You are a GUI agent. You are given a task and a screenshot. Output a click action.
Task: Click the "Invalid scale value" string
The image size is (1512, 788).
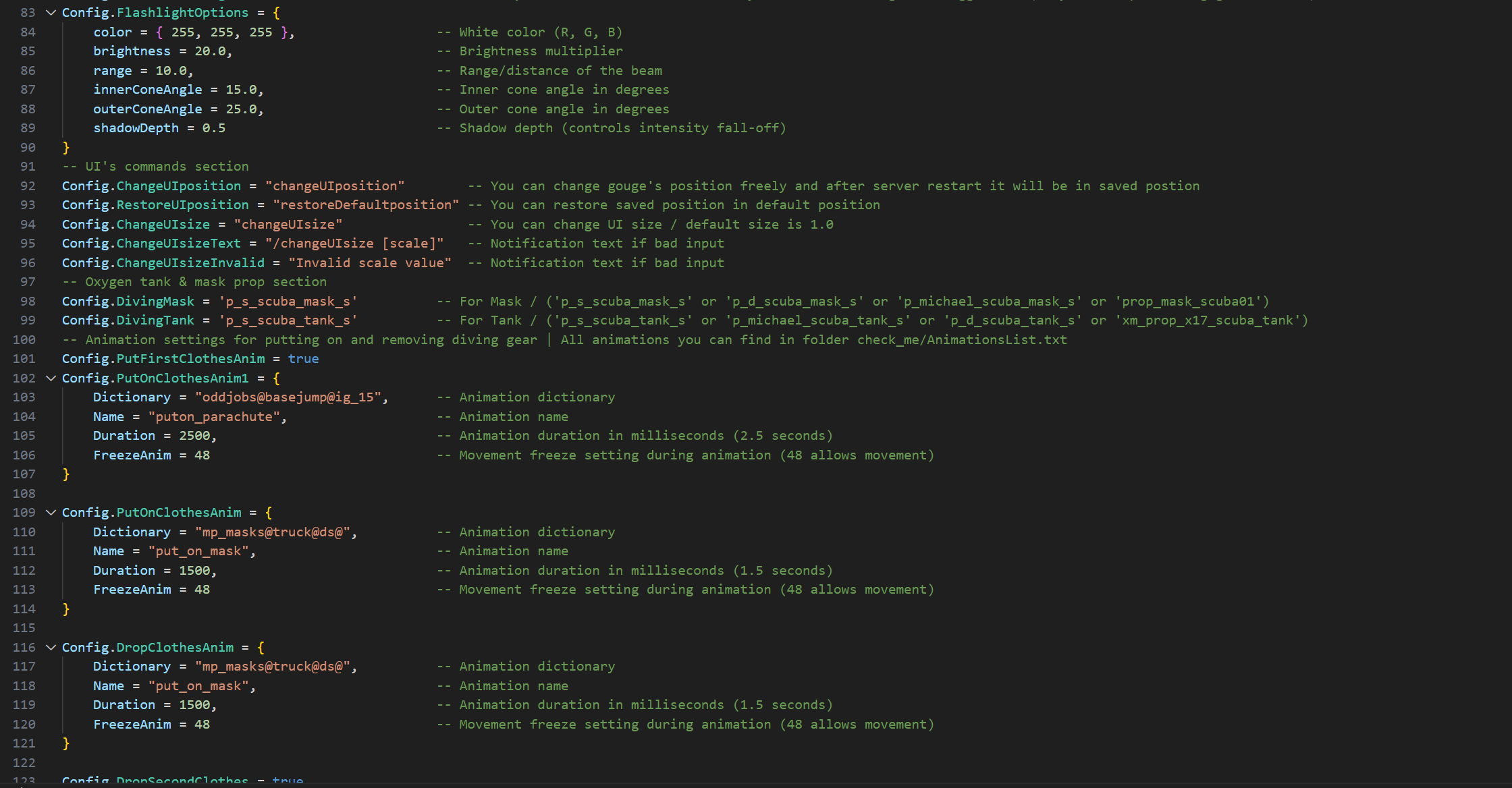(x=370, y=263)
